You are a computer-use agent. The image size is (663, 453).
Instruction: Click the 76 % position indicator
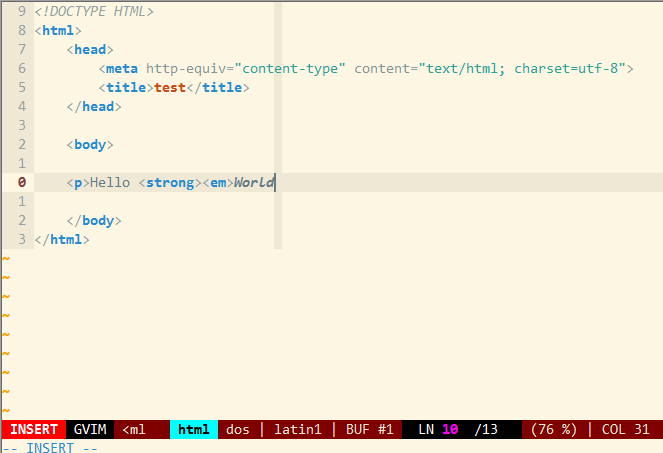(554, 429)
